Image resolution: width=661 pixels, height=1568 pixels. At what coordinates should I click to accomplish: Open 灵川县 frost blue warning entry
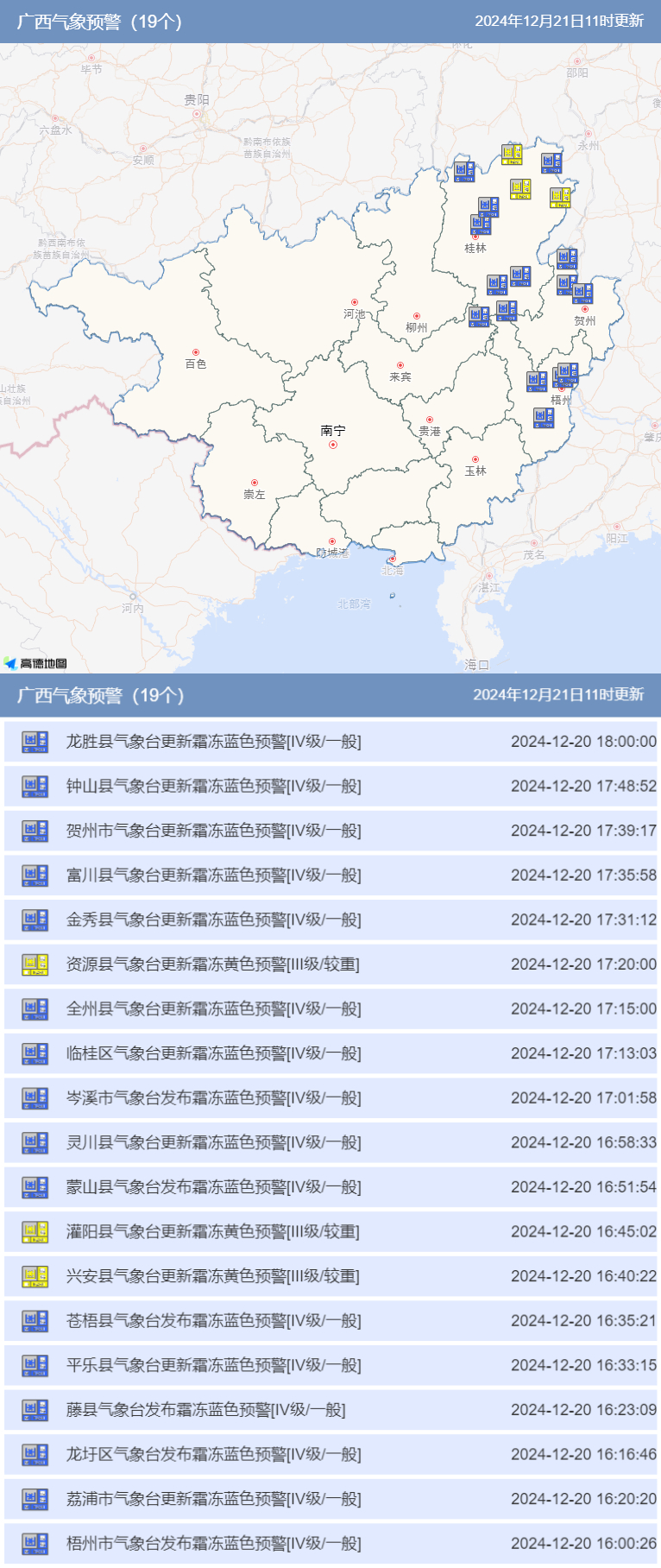(x=214, y=1143)
